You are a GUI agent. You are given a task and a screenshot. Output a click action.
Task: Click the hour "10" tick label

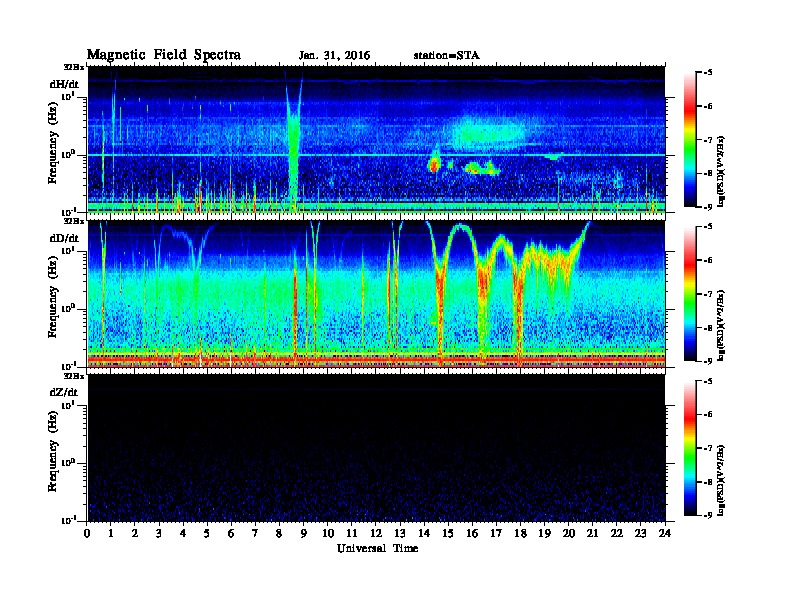[328, 534]
